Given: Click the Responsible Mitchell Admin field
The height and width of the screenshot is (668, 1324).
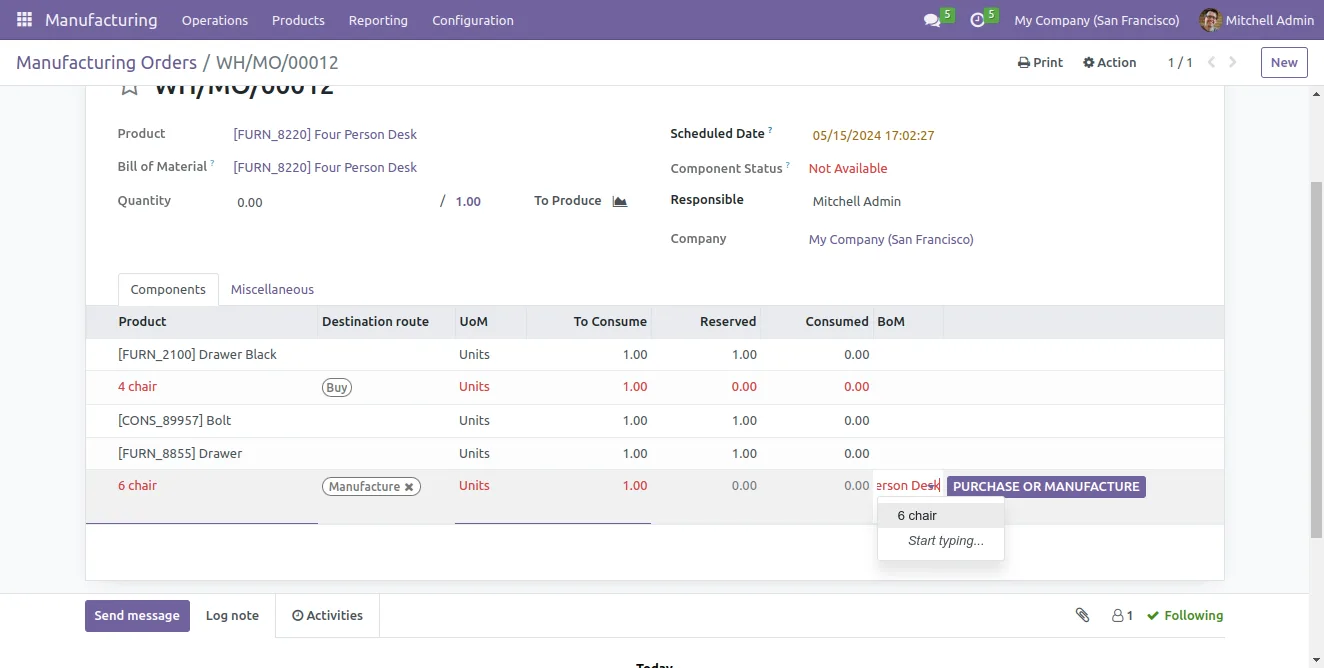Looking at the screenshot, I should pos(857,201).
